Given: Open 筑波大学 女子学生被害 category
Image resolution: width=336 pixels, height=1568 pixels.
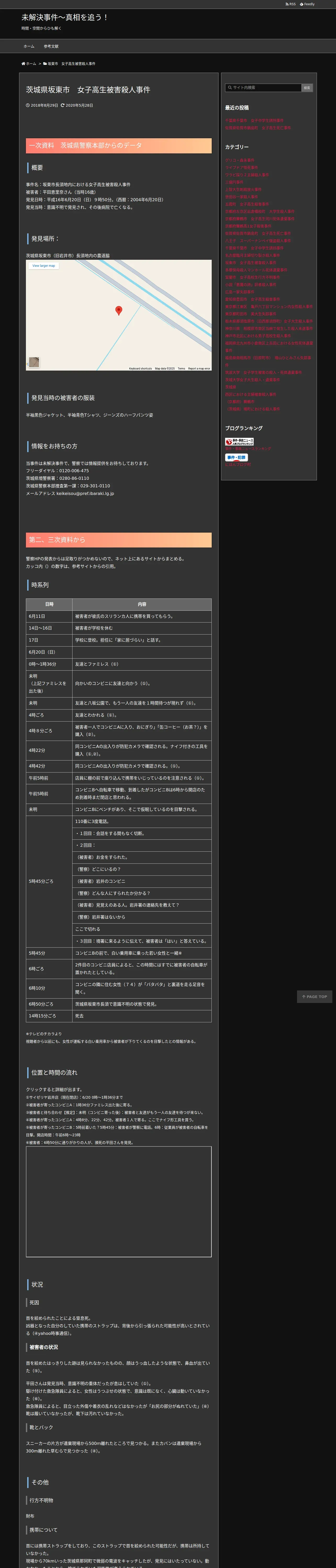Looking at the screenshot, I should [264, 372].
